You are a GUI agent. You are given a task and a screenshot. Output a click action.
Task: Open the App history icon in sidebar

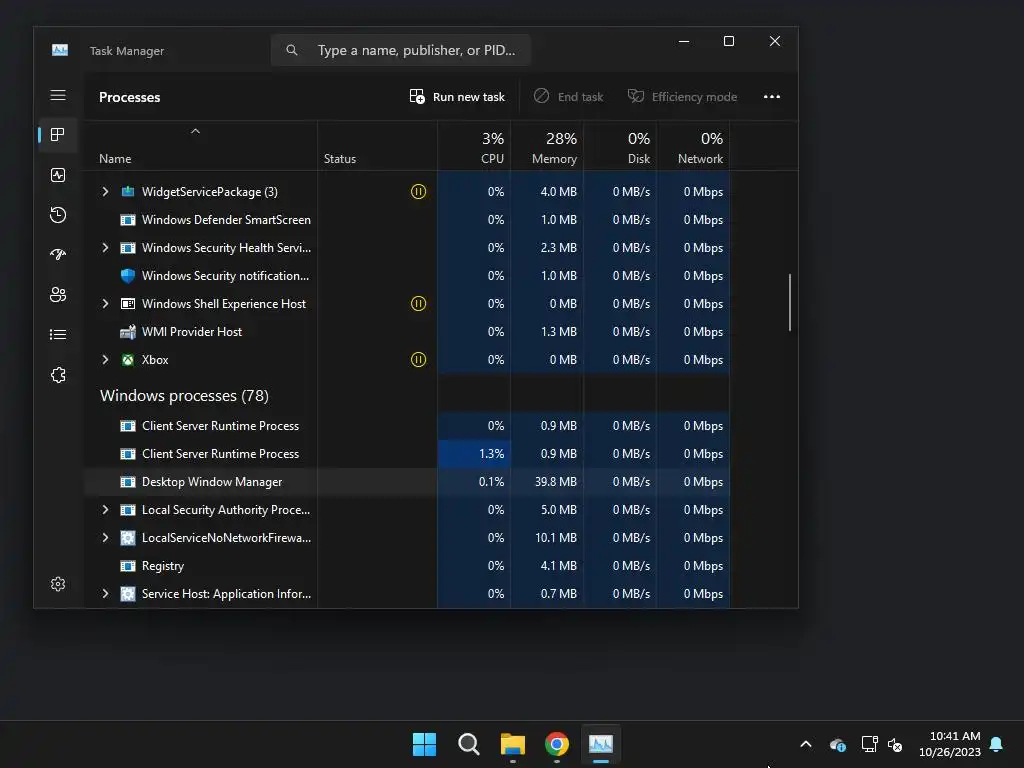(57, 215)
